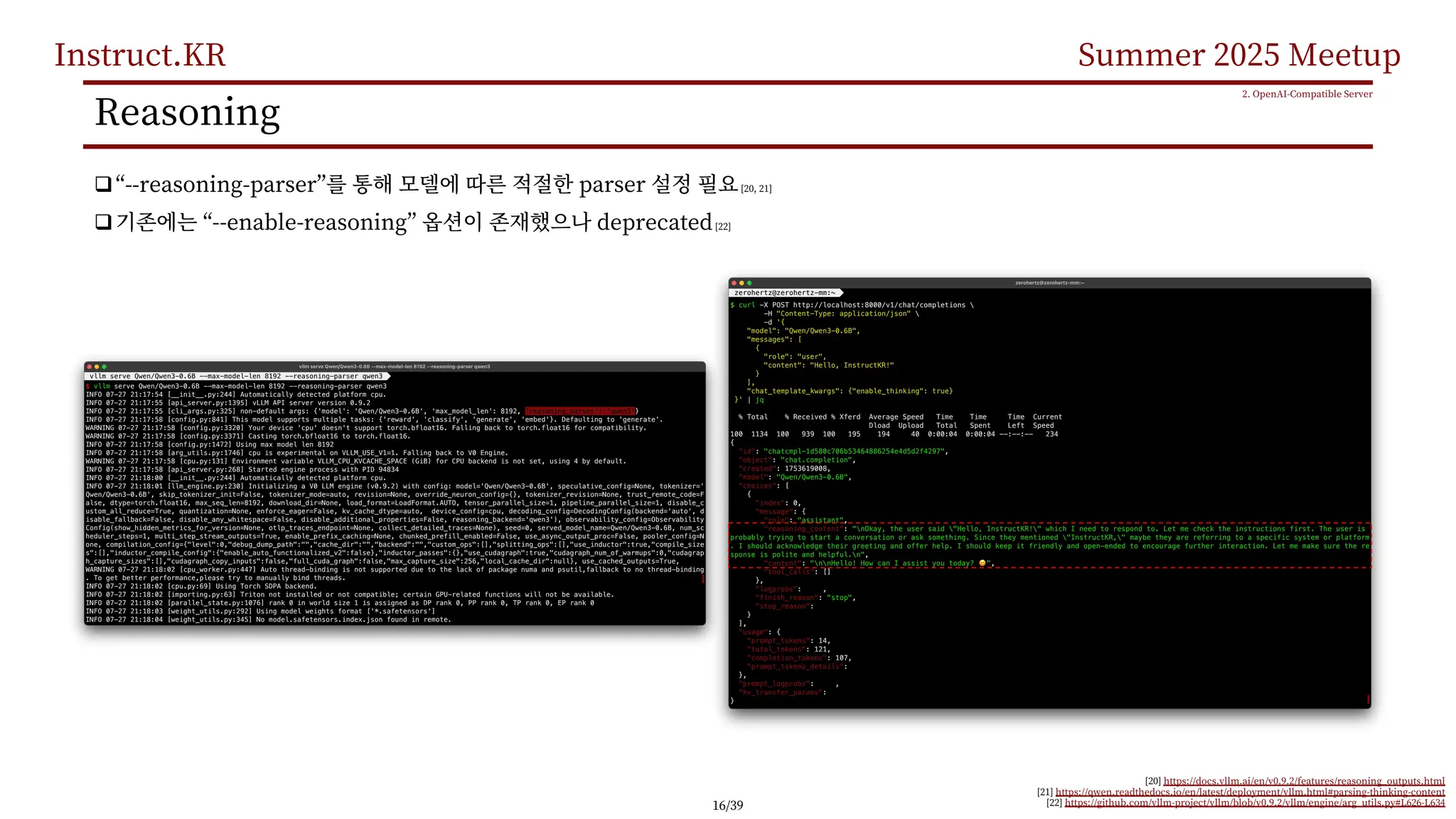Maximize the left vllm serve terminal window
Image resolution: width=1456 pixels, height=819 pixels.
pos(105,367)
